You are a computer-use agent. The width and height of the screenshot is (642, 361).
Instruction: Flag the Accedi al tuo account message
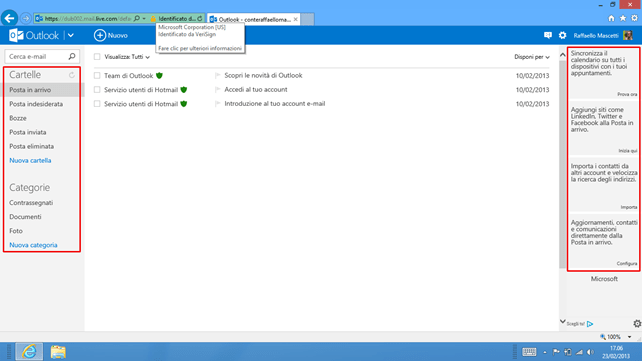[217, 90]
